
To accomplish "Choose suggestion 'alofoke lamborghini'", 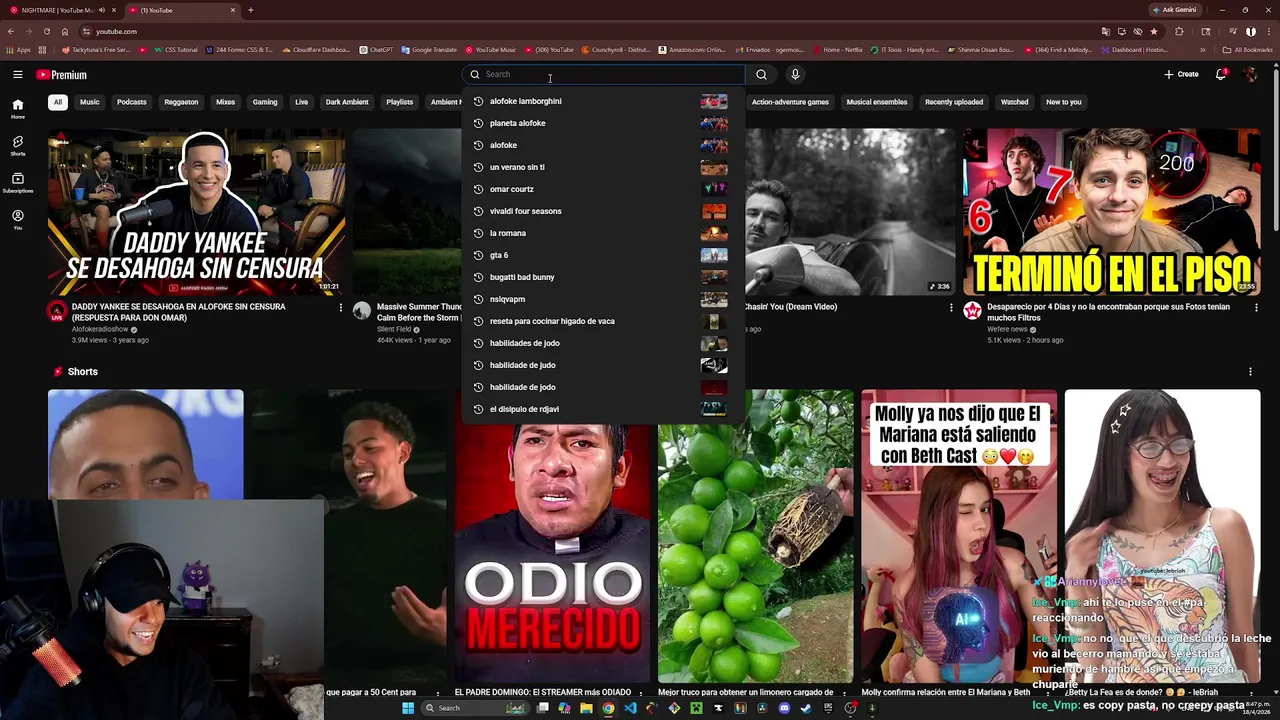I will pyautogui.click(x=601, y=101).
